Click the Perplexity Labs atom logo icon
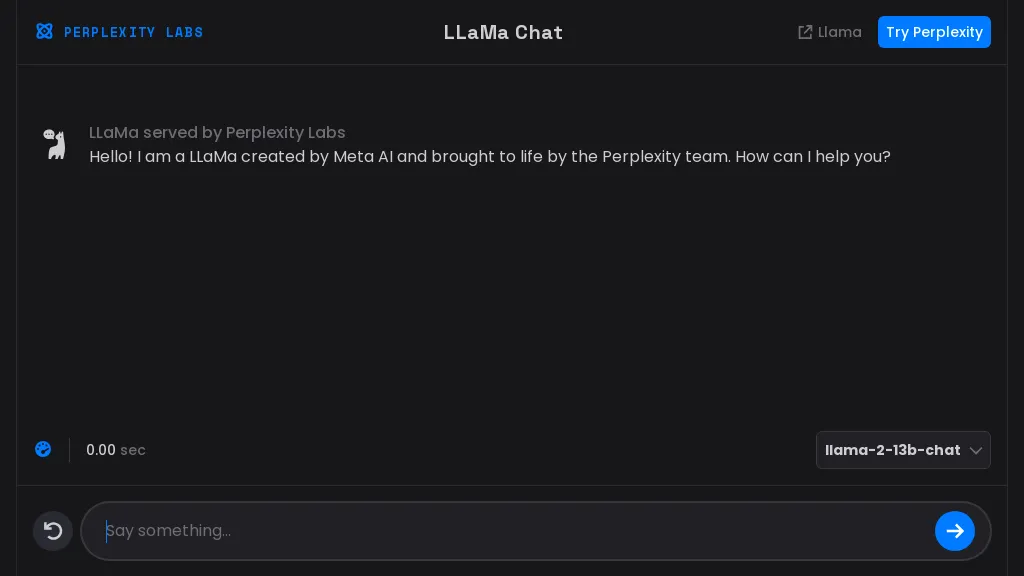 (x=44, y=31)
